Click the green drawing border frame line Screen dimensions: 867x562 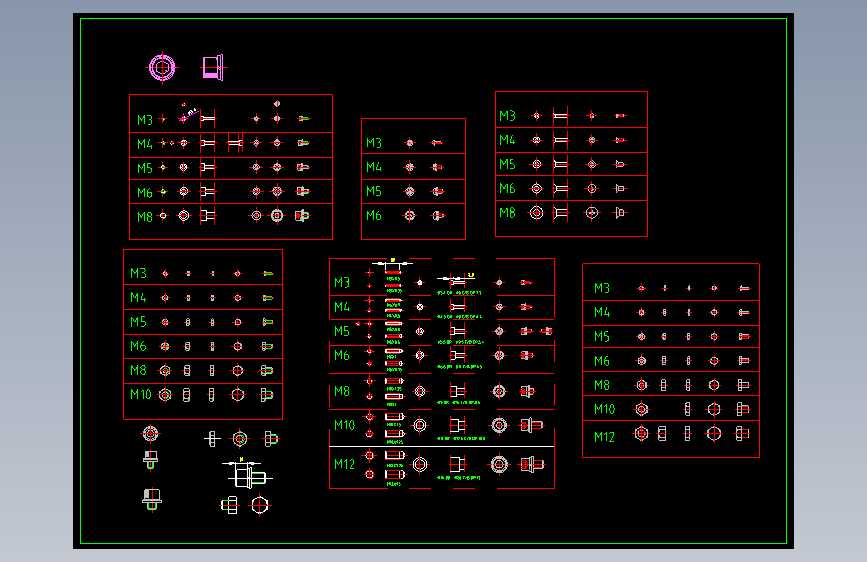pos(434,19)
